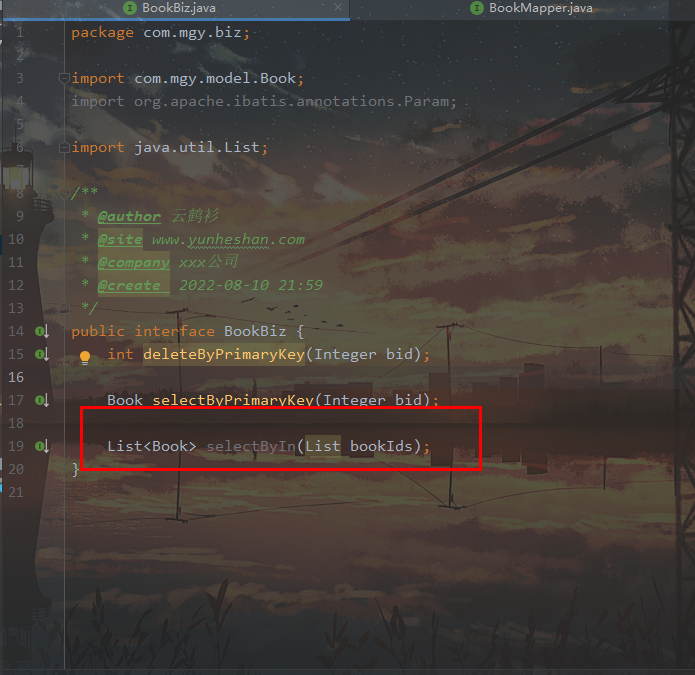Open the www.yunheshan.com link in the comment

tap(228, 240)
